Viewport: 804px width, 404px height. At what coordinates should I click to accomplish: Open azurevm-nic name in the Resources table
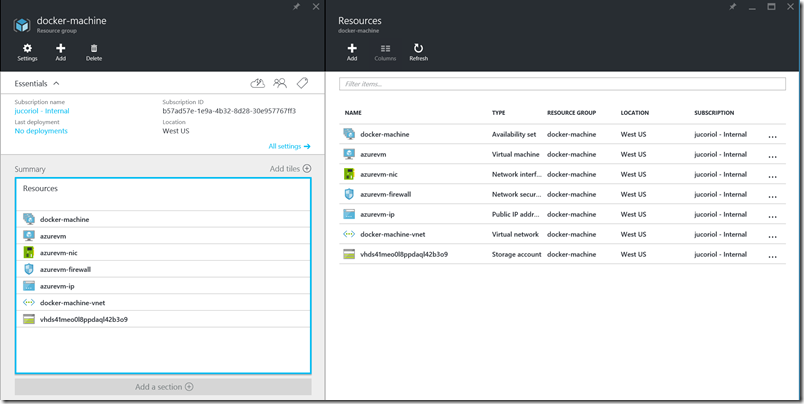coord(379,174)
